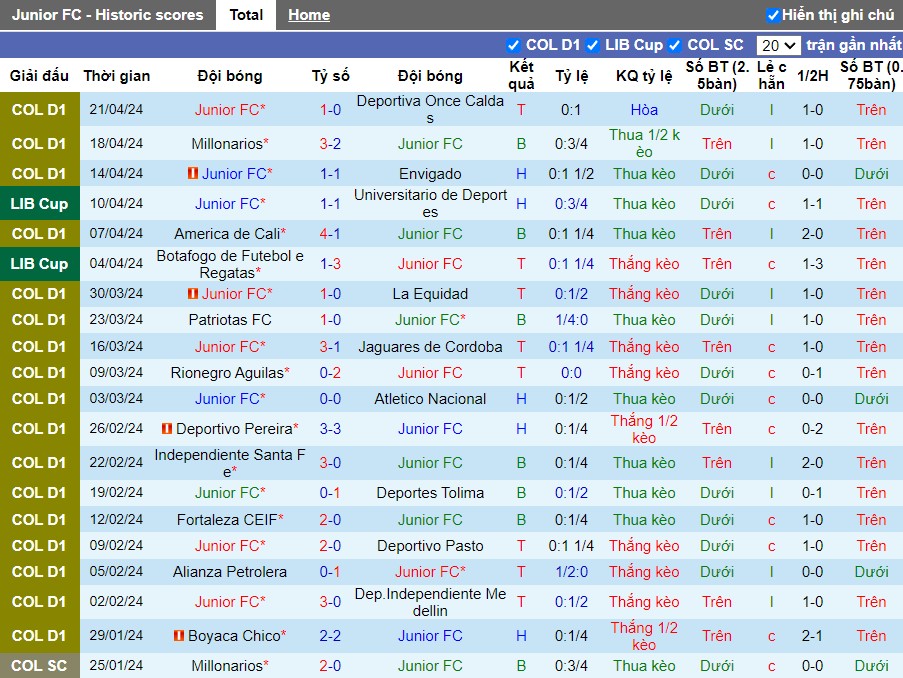Viewport: 903px width, 678px height.
Task: Open Deportiva Once Caldas team link
Action: click(430, 109)
